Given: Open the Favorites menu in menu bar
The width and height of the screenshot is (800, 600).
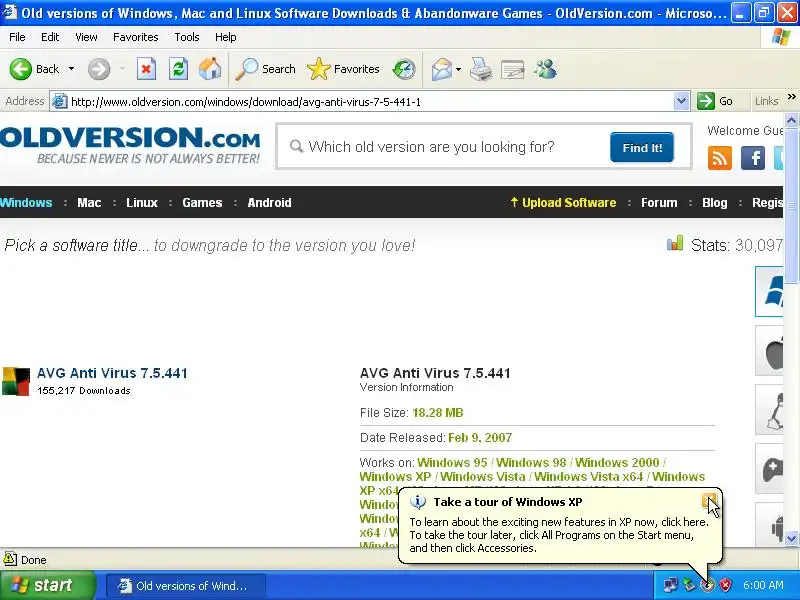Looking at the screenshot, I should (x=136, y=37).
